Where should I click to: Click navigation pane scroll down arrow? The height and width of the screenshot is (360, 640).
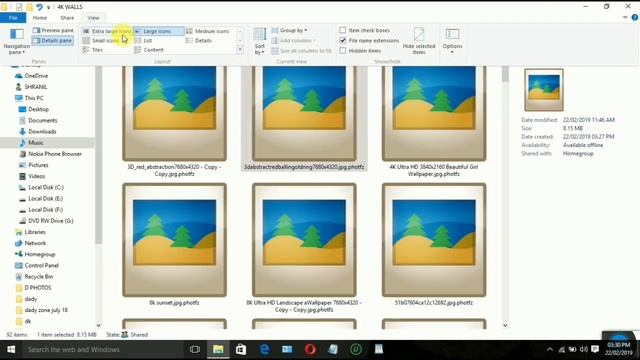[98, 325]
